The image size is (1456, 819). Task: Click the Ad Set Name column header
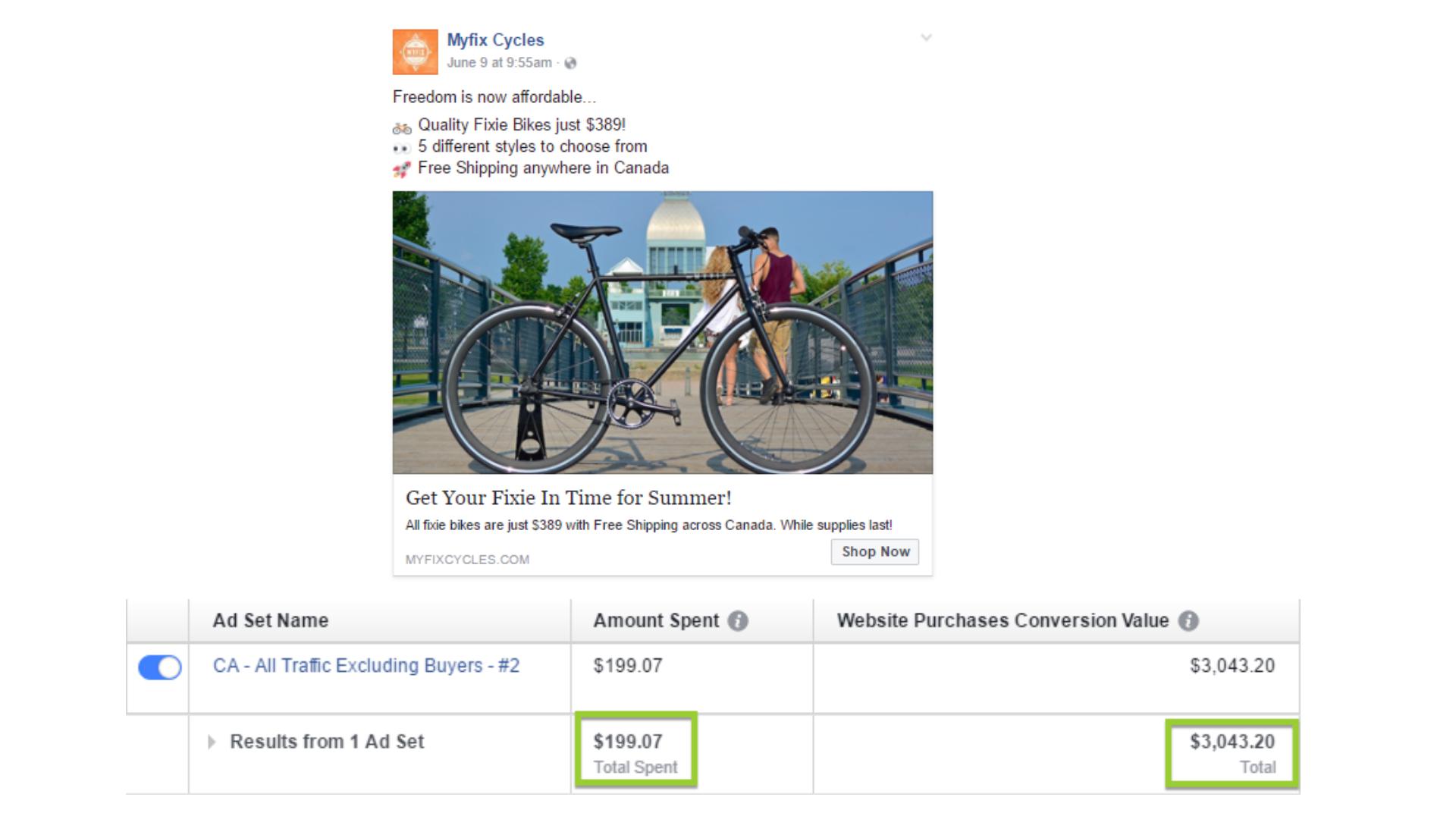271,620
